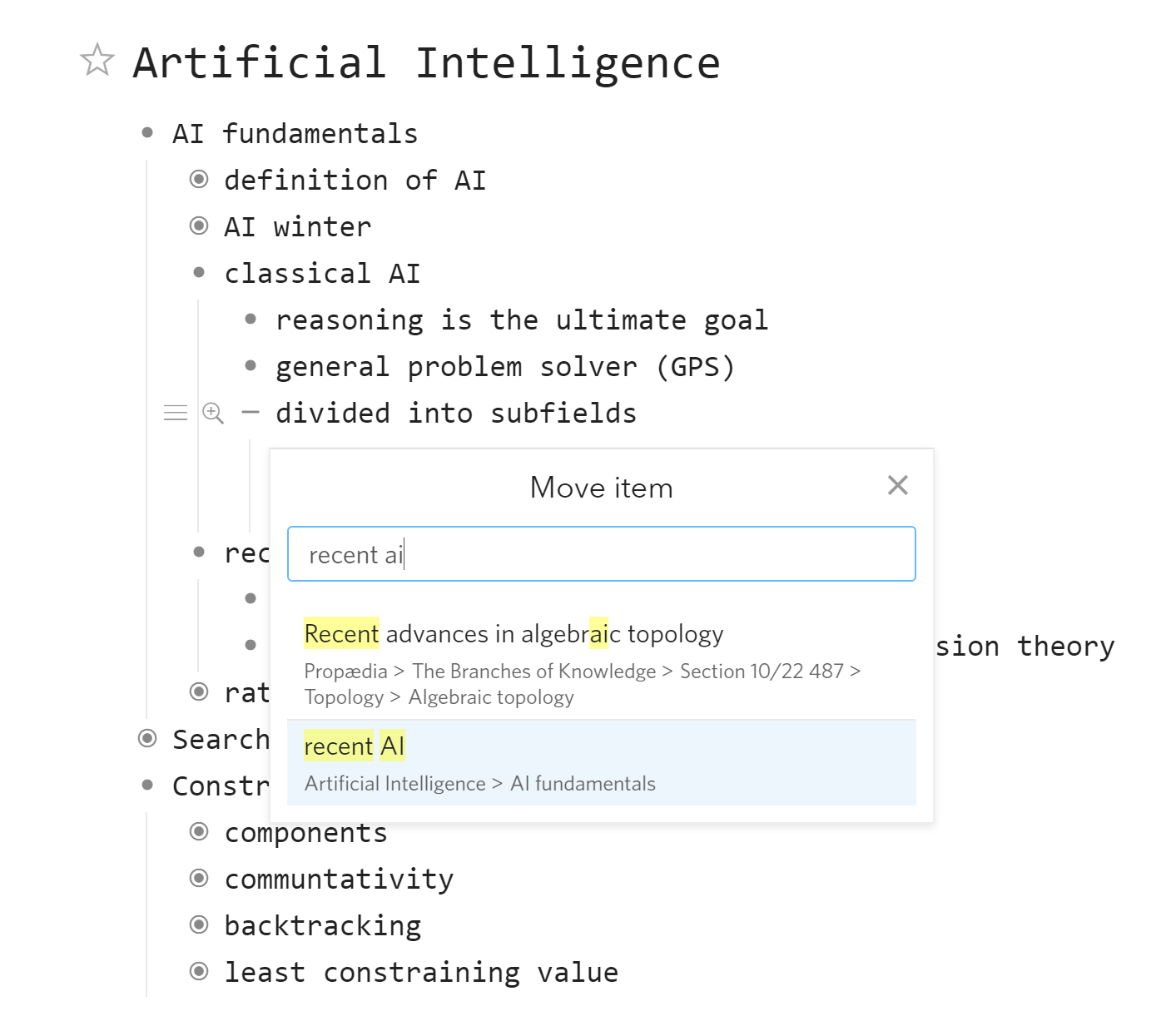Select the recent AI search result

click(x=601, y=763)
